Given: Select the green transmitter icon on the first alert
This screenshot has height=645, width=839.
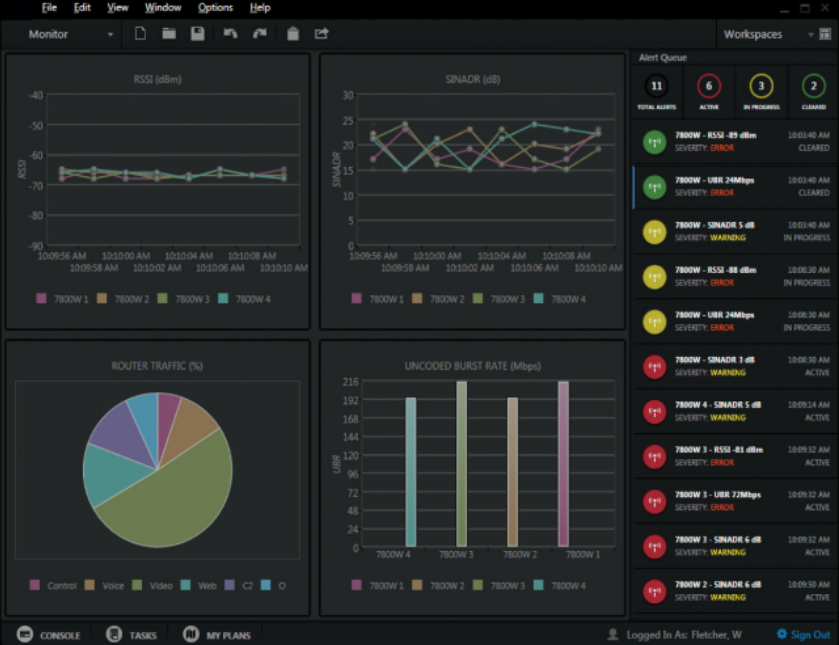Looking at the screenshot, I should pos(653,142).
